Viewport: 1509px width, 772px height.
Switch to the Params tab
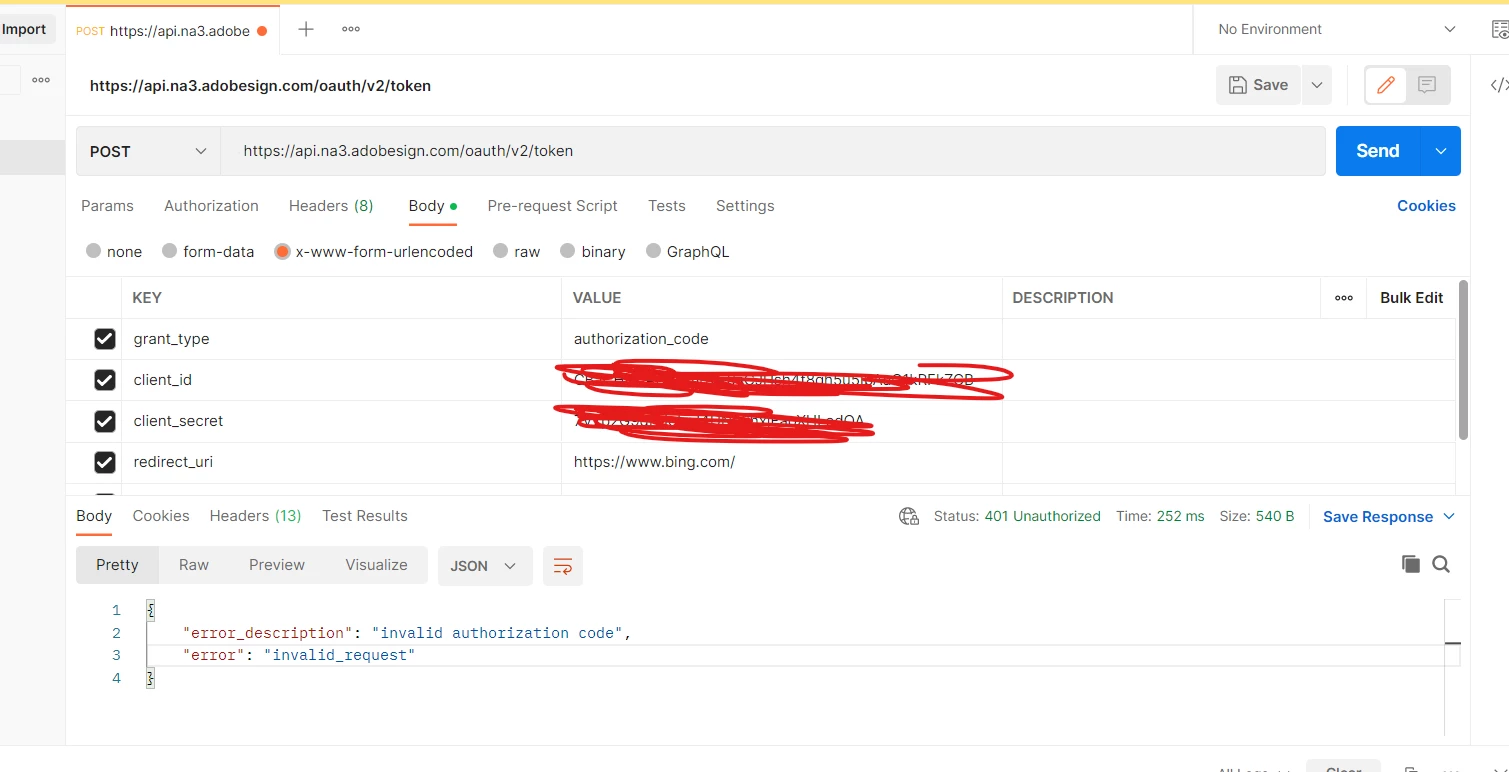(x=107, y=206)
